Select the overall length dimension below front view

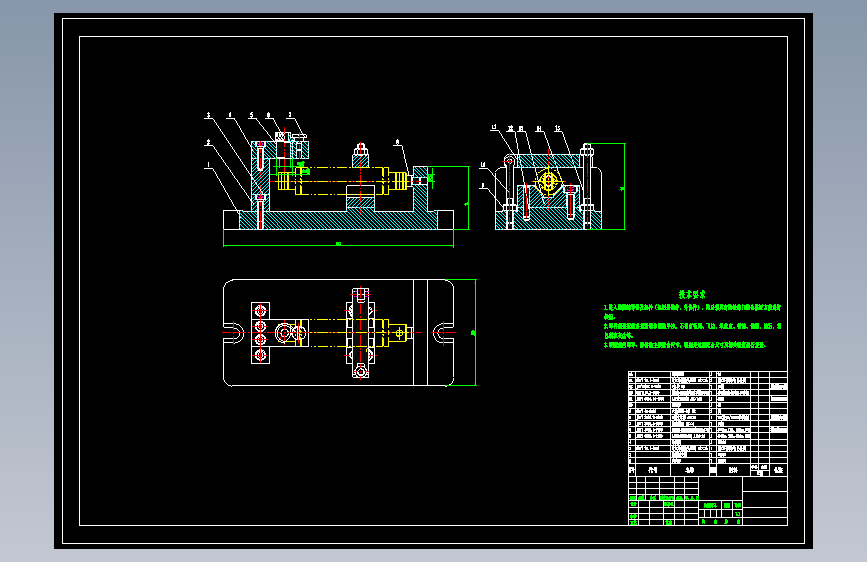click(338, 243)
